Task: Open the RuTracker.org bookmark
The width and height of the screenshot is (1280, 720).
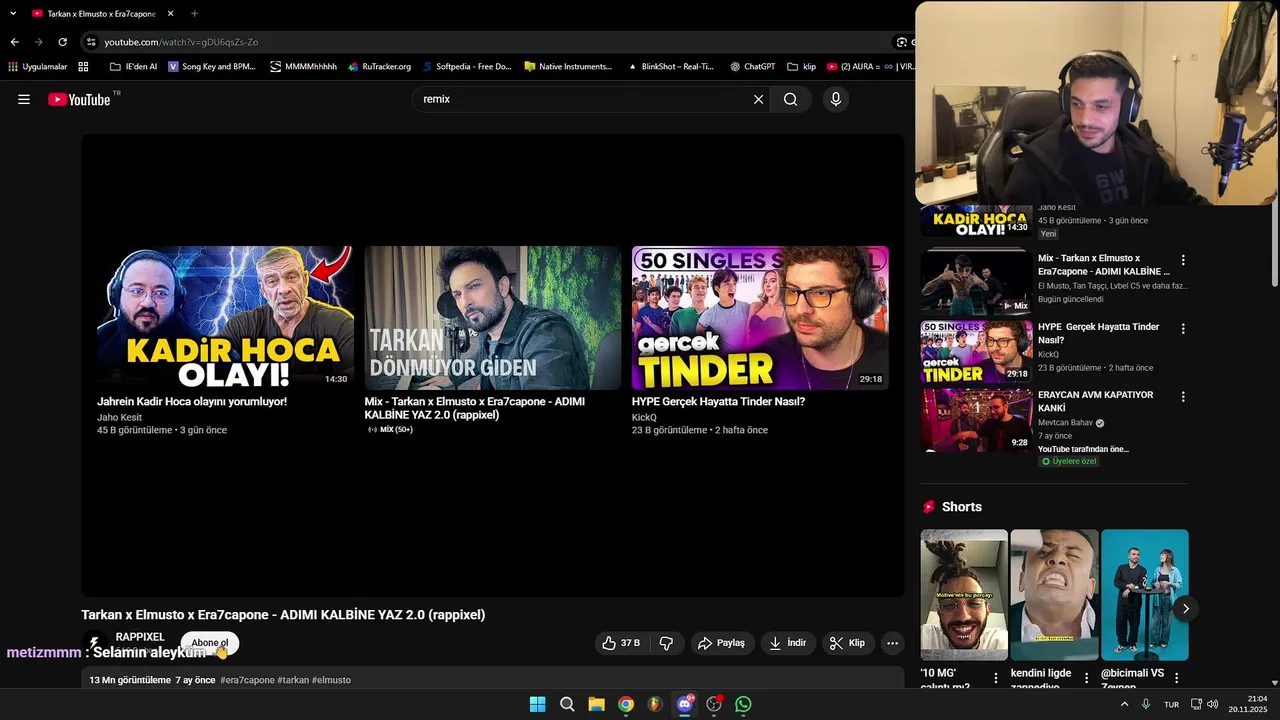Action: (379, 67)
